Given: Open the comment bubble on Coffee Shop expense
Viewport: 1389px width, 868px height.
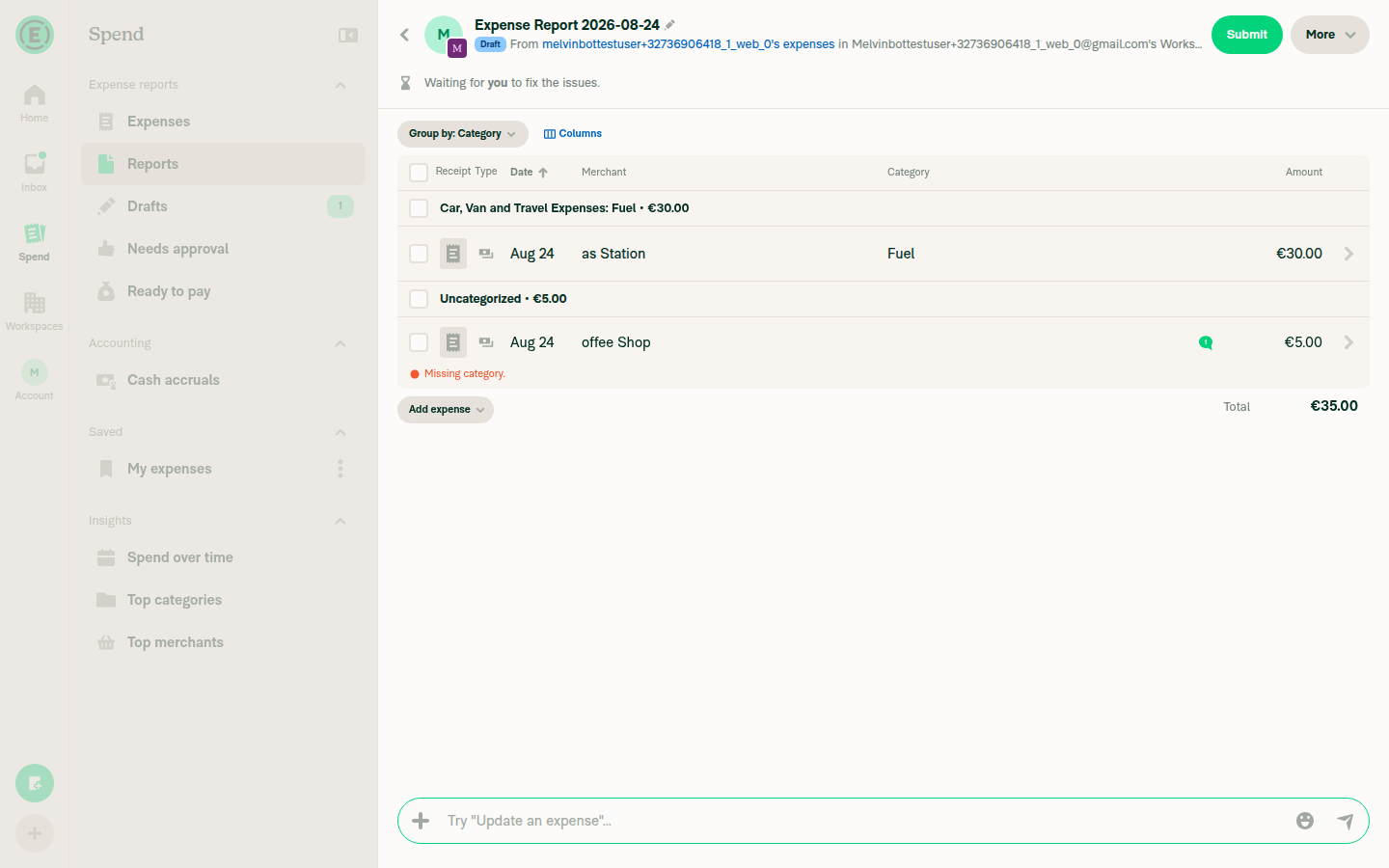Looking at the screenshot, I should (x=1206, y=342).
